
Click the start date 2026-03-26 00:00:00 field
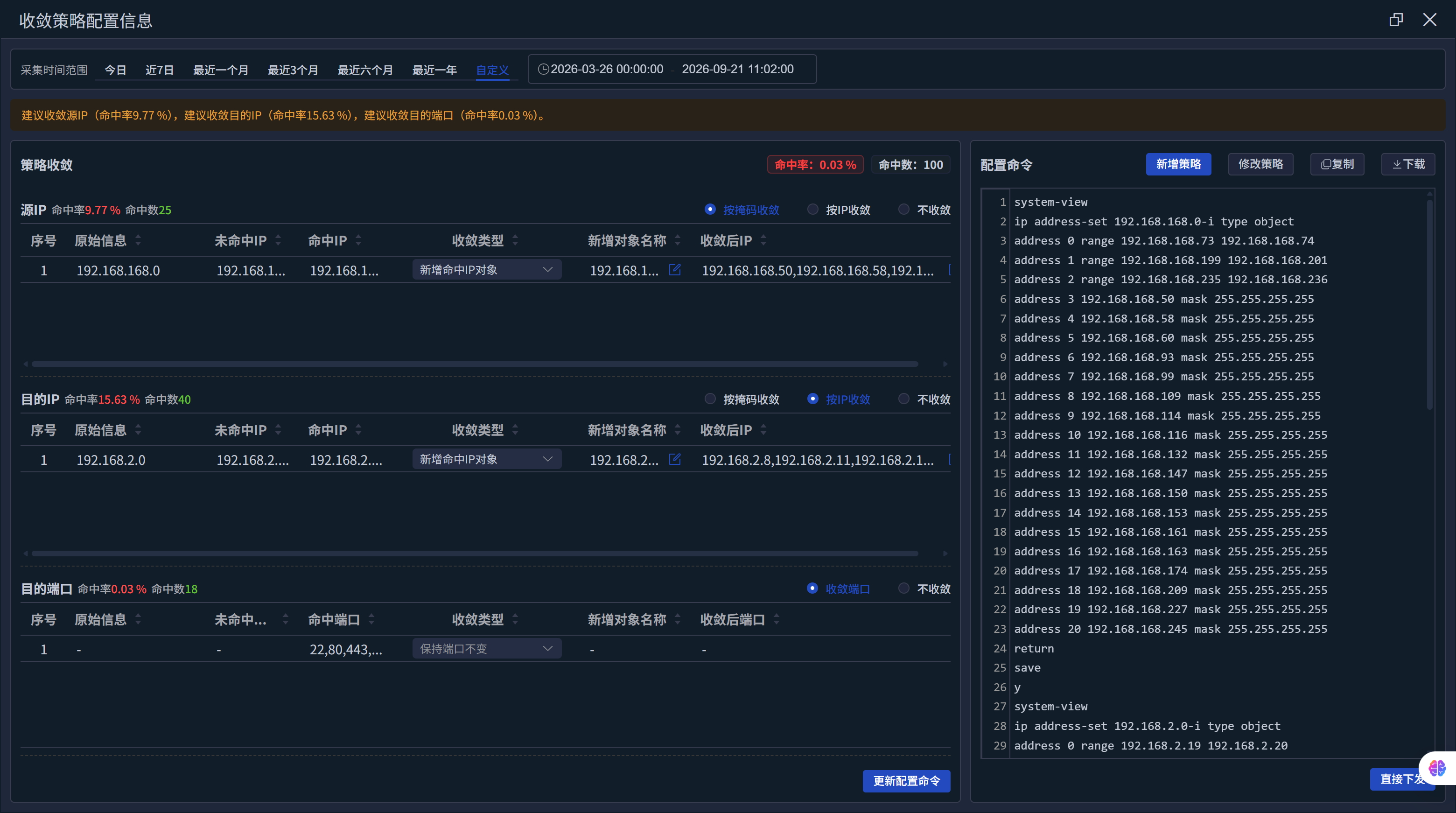click(x=607, y=69)
